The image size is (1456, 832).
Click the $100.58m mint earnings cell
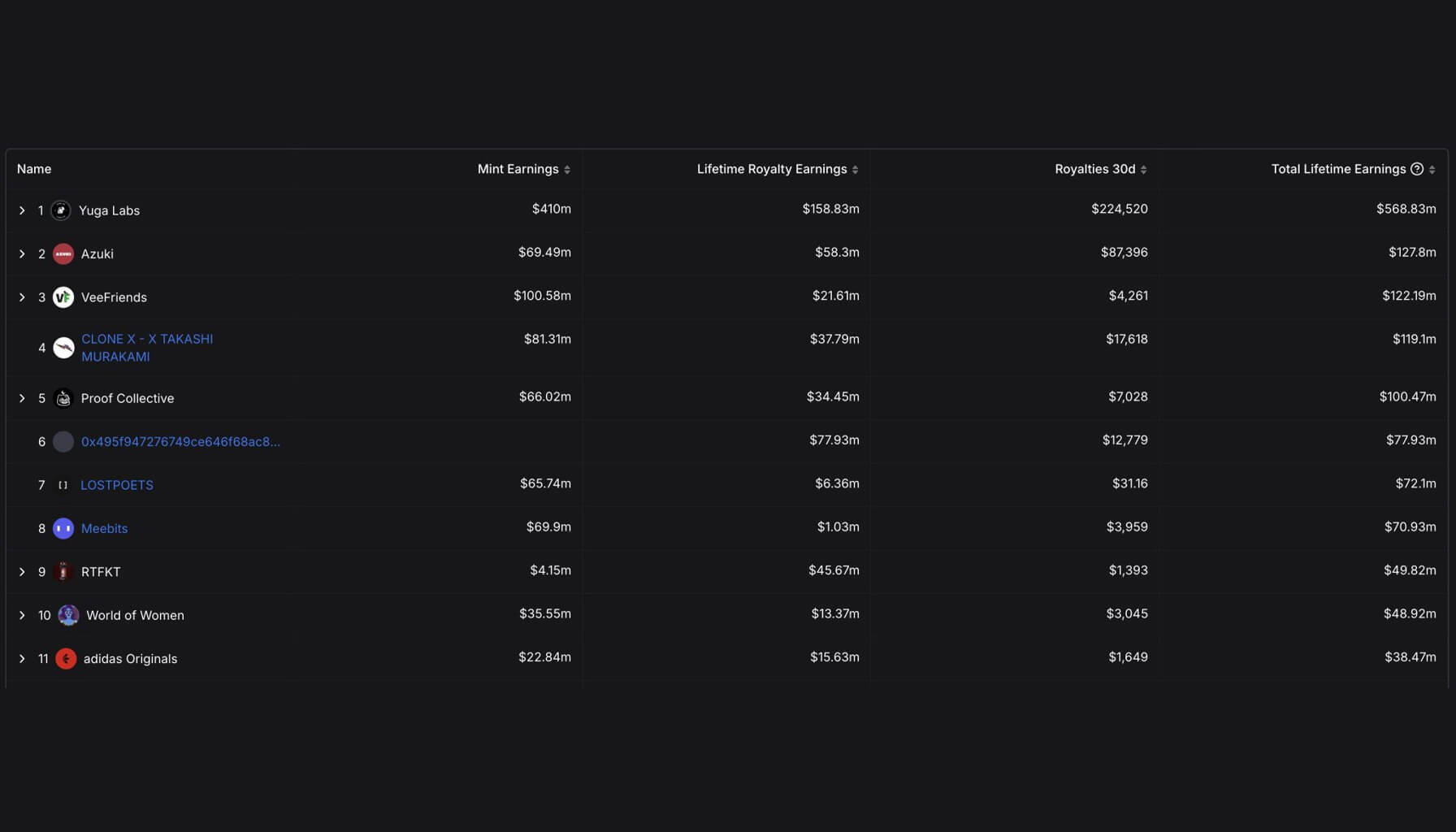pyautogui.click(x=542, y=296)
